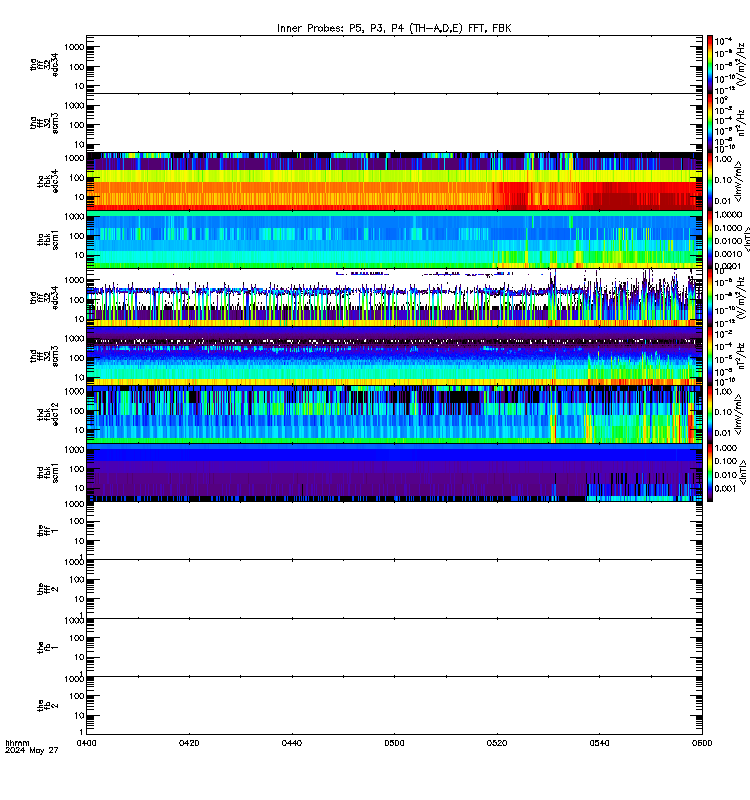Click the '0520' time axis label
Screen dimensions: 750x800
click(496, 743)
